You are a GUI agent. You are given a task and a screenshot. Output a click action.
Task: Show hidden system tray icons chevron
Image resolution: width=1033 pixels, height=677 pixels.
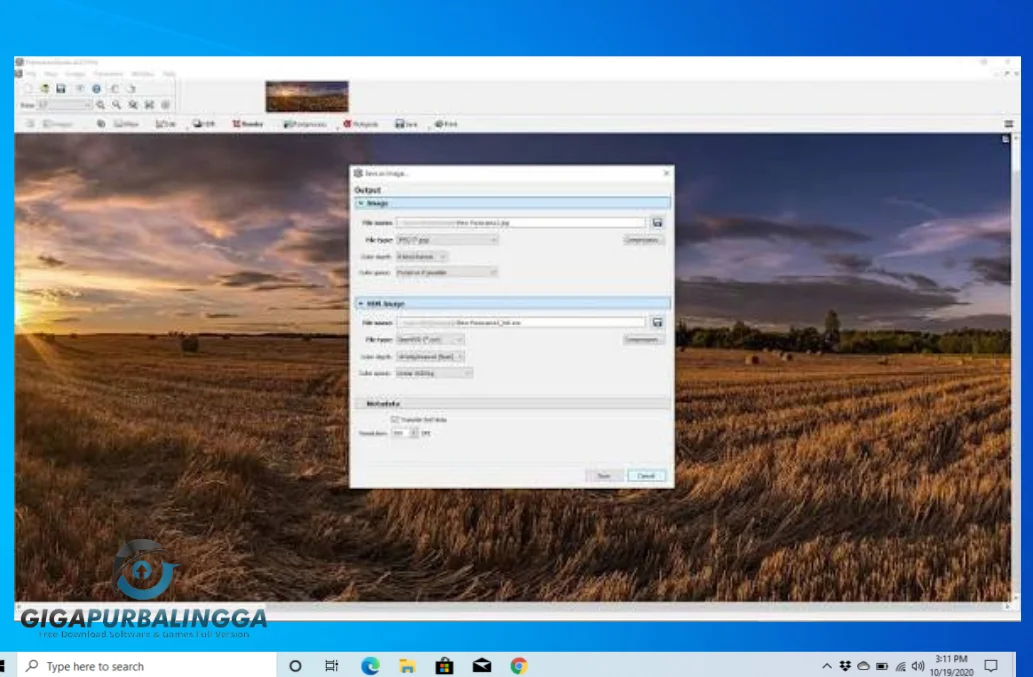pyautogui.click(x=826, y=666)
